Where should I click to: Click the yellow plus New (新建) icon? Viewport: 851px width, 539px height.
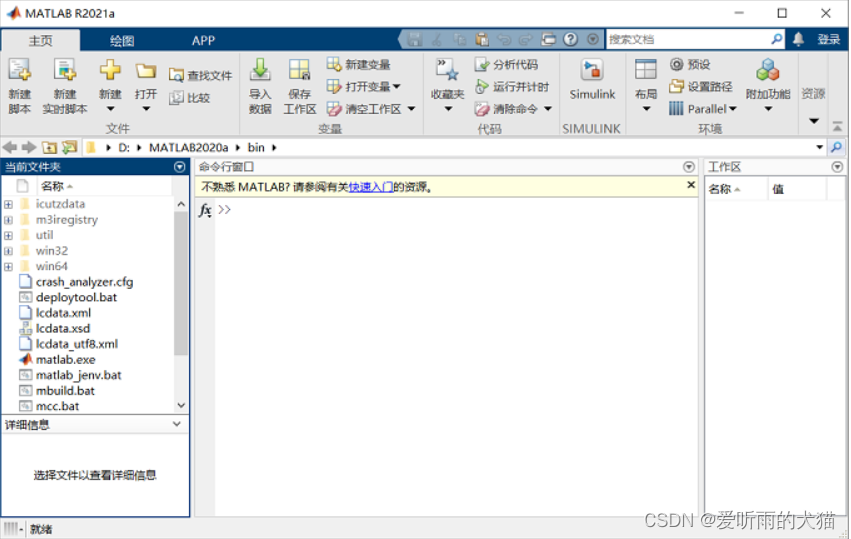[x=110, y=71]
